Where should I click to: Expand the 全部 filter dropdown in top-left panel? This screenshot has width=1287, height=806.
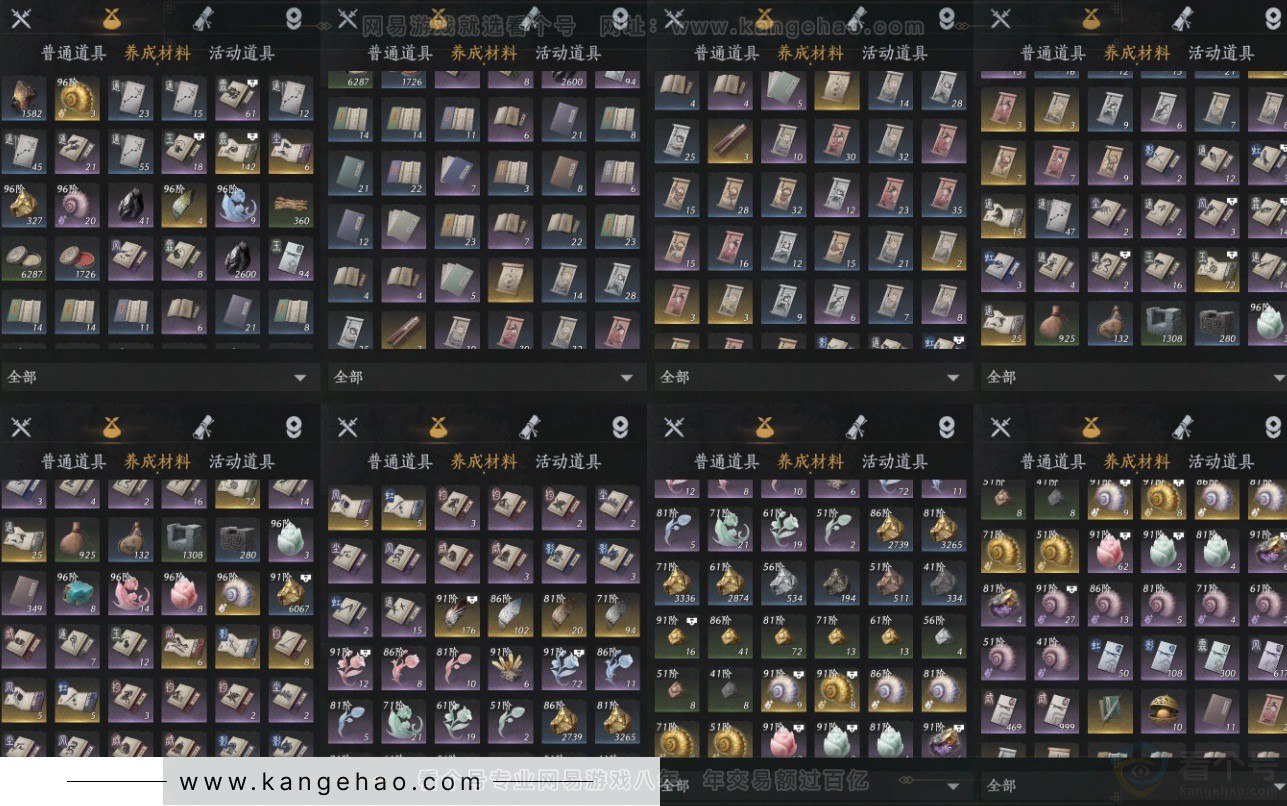click(160, 377)
